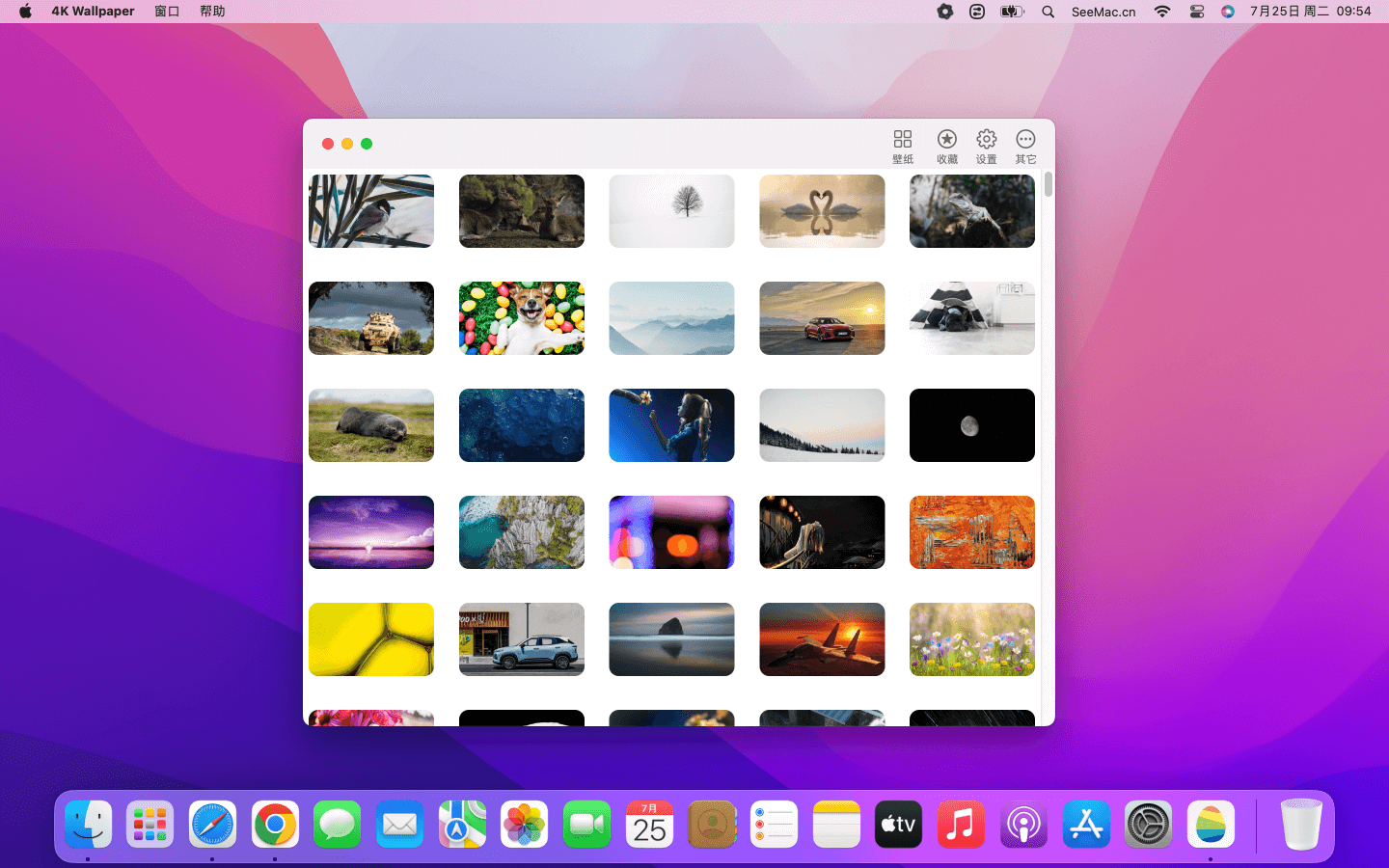Click the SeeMac.cn menu bar text
The width and height of the screenshot is (1389, 868).
(1103, 12)
